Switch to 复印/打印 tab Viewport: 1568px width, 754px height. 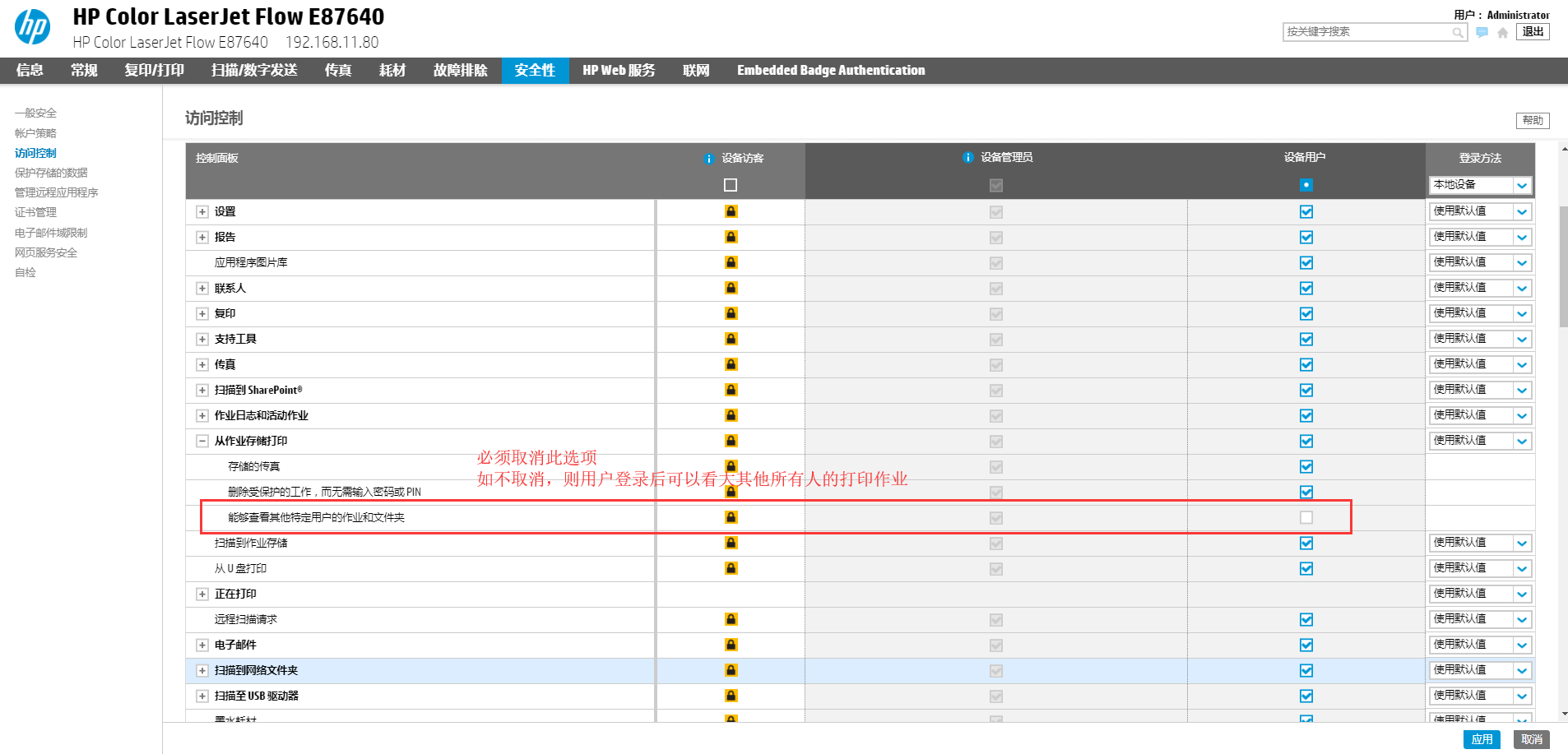point(155,71)
